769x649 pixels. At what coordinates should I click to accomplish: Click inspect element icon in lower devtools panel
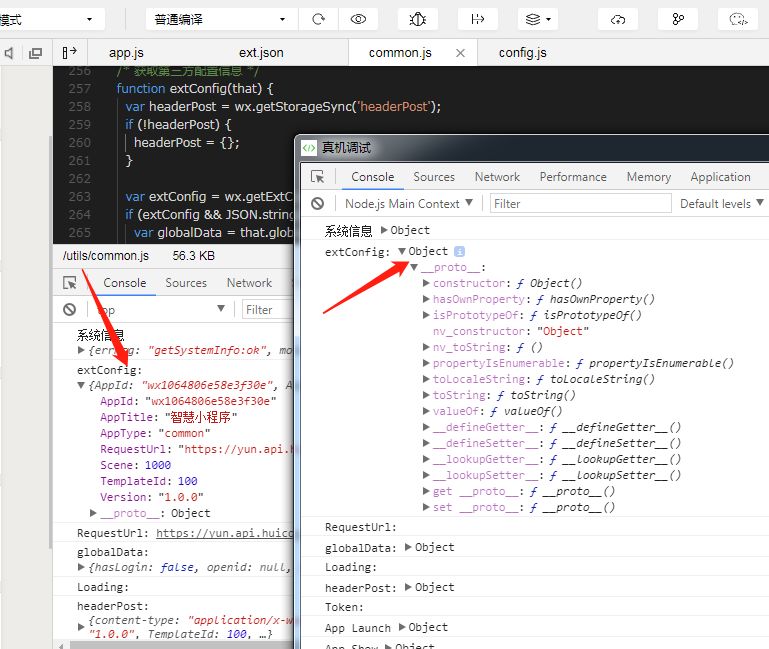[70, 283]
